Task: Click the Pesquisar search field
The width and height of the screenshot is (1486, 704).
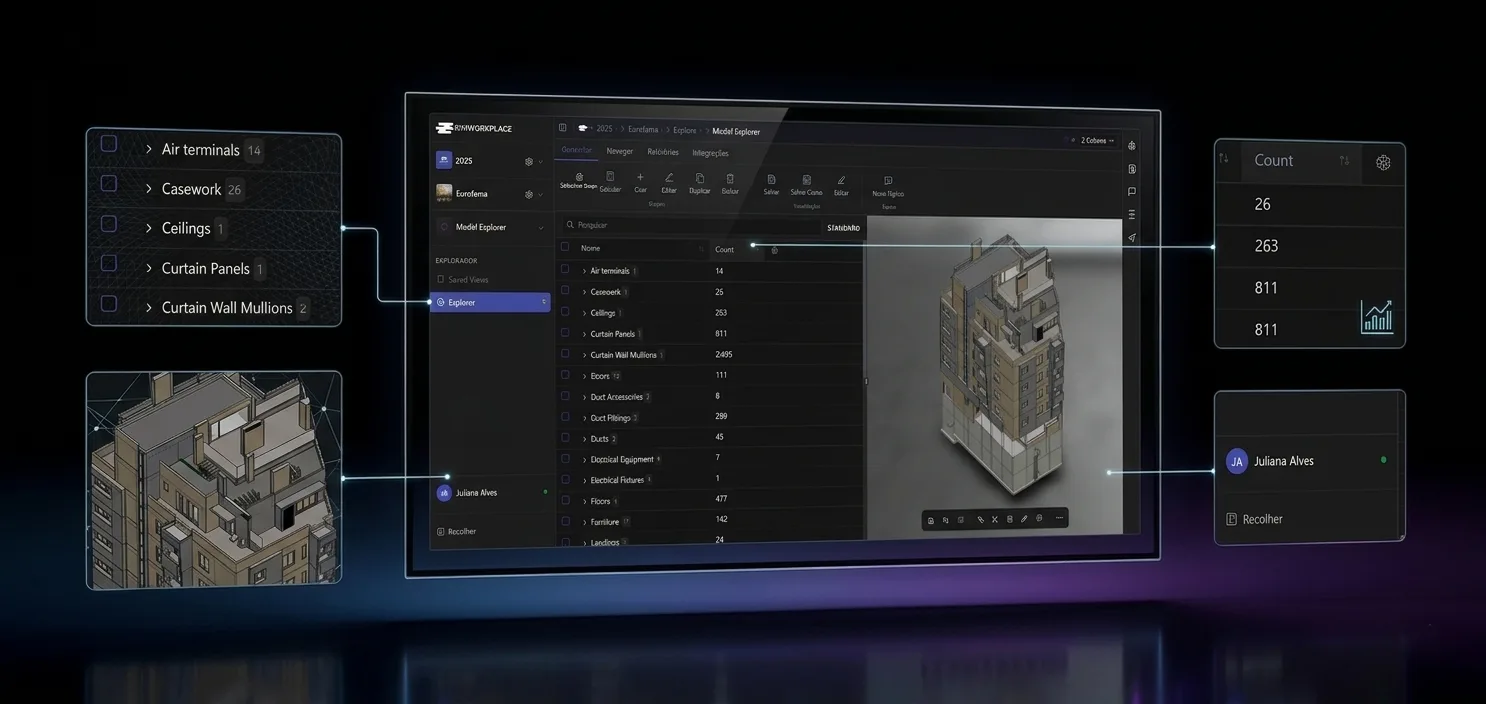Action: pyautogui.click(x=690, y=226)
